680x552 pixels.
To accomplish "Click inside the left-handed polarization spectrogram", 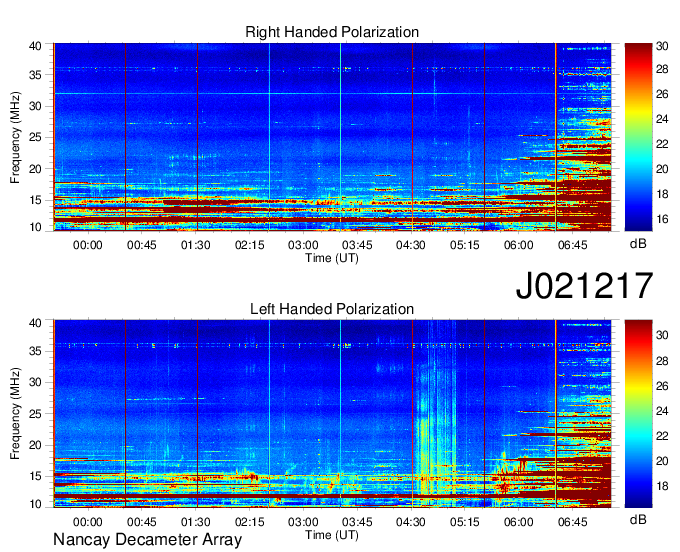I will coord(332,414).
